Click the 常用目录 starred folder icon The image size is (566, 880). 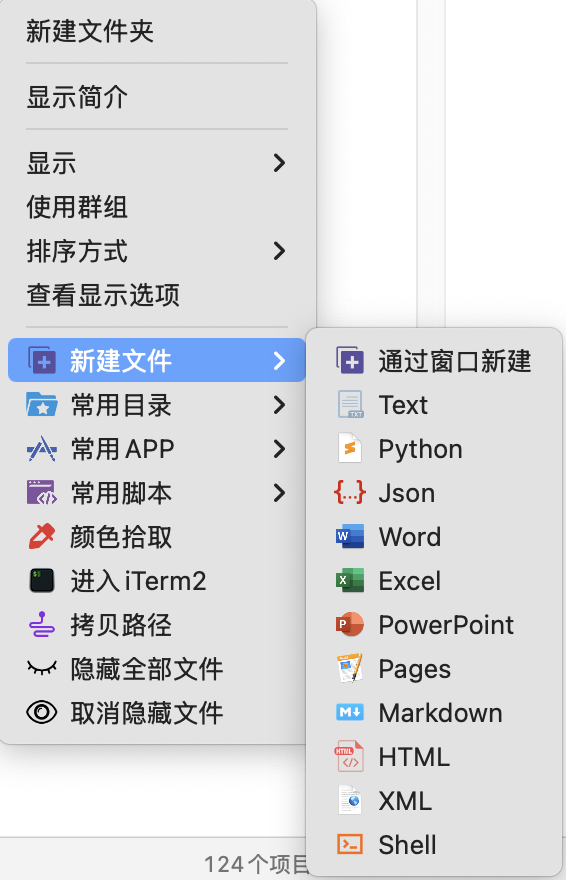[42, 405]
